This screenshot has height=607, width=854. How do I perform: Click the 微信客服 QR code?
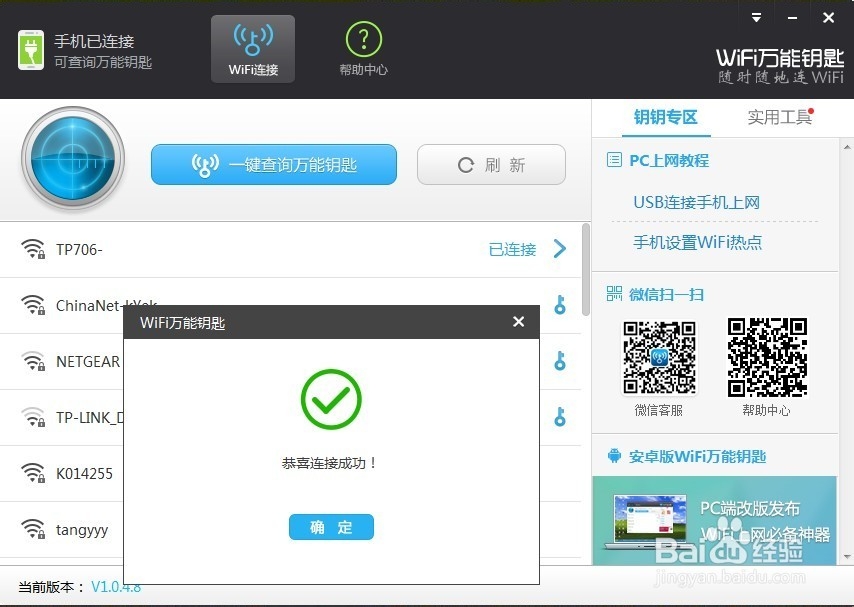(x=659, y=357)
